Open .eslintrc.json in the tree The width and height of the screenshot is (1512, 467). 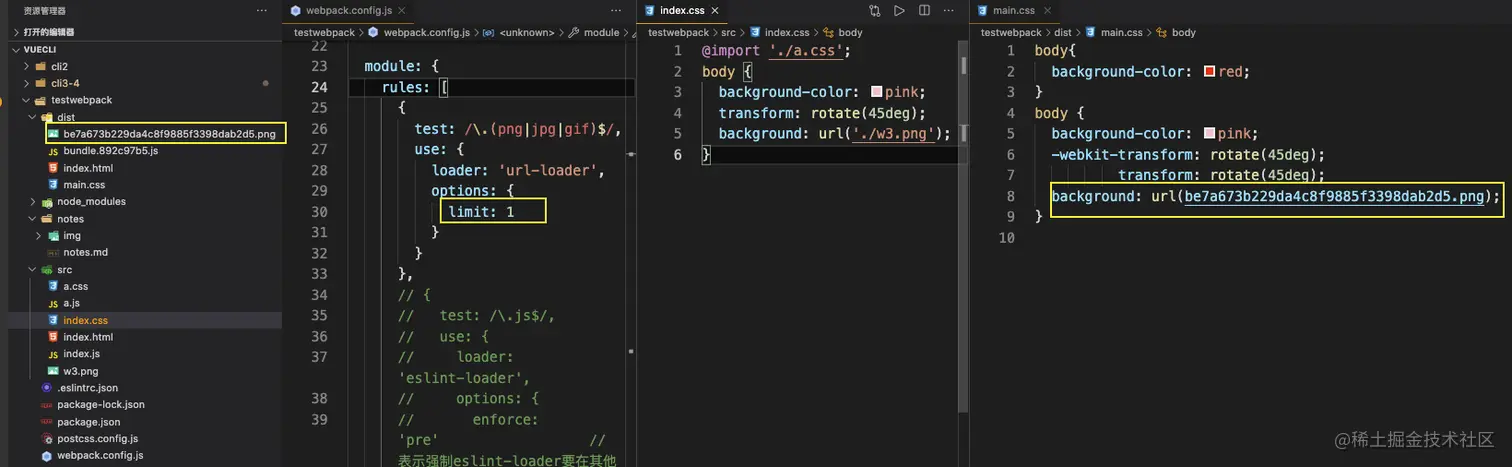pos(87,388)
